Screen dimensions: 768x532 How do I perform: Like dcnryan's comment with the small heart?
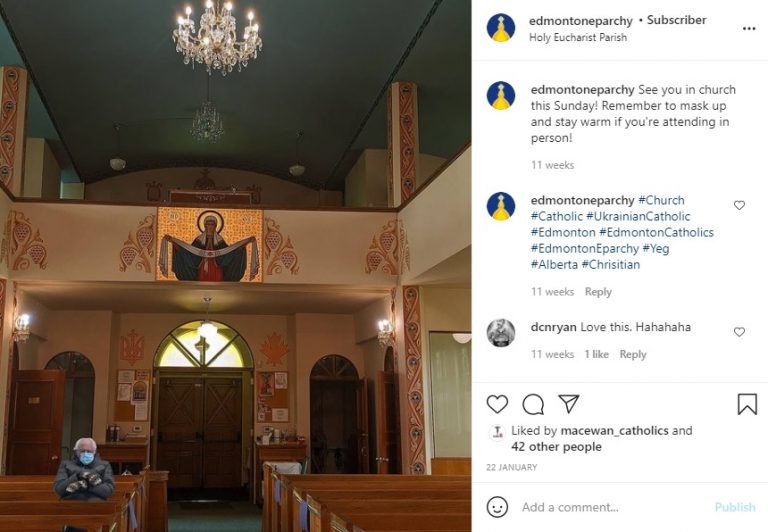[x=739, y=332]
